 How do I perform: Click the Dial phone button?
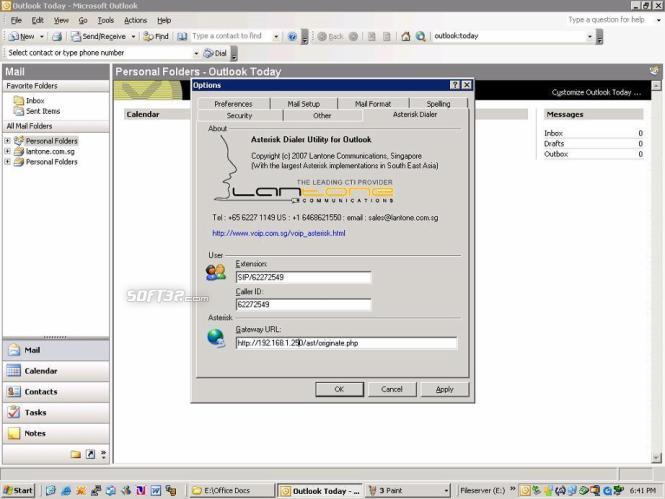point(215,53)
